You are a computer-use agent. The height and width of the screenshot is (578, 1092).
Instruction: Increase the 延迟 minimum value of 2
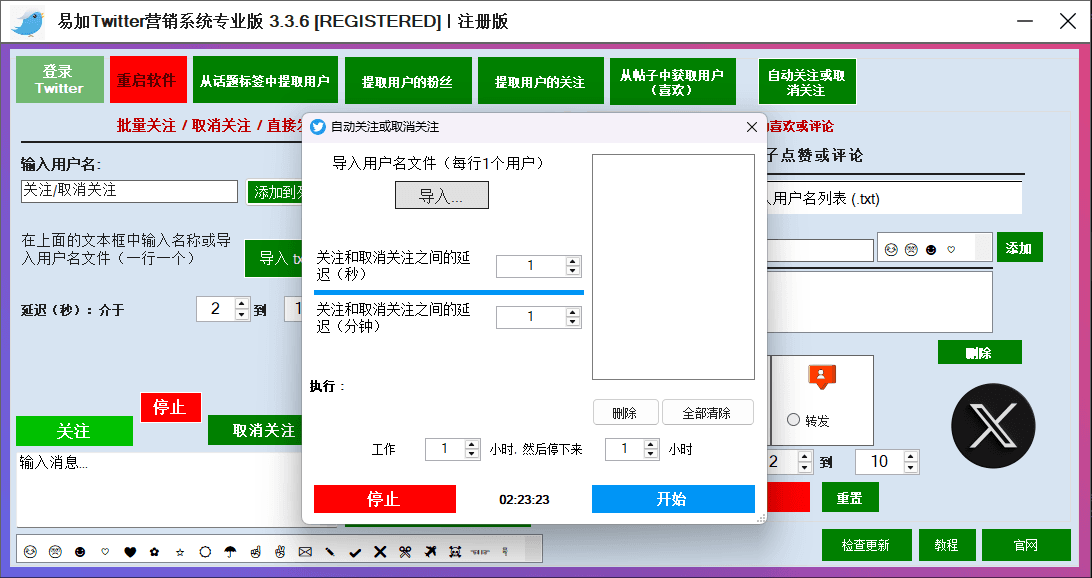point(242,304)
